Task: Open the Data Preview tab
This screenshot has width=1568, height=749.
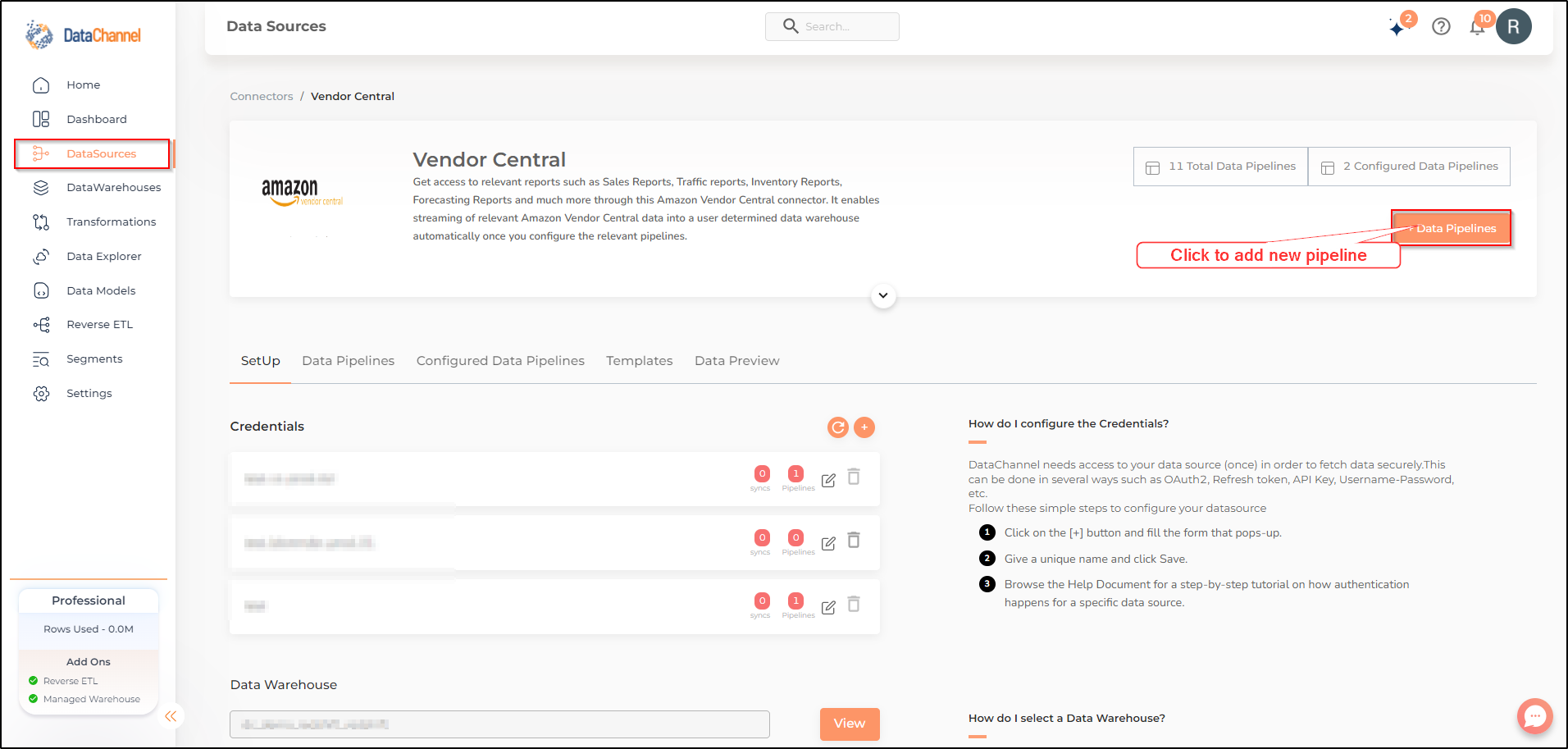Action: (736, 361)
